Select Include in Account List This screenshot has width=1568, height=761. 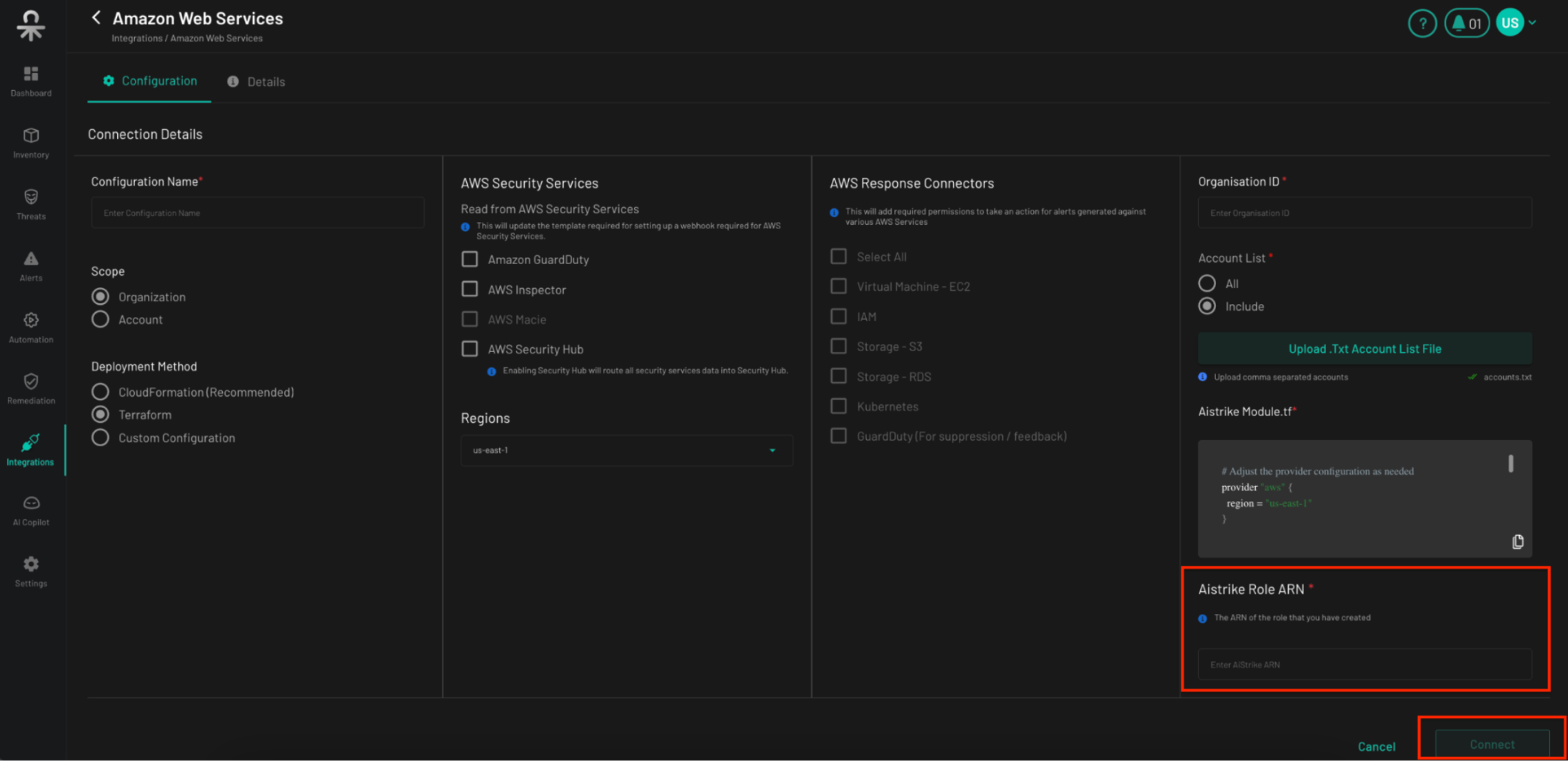pos(1207,306)
